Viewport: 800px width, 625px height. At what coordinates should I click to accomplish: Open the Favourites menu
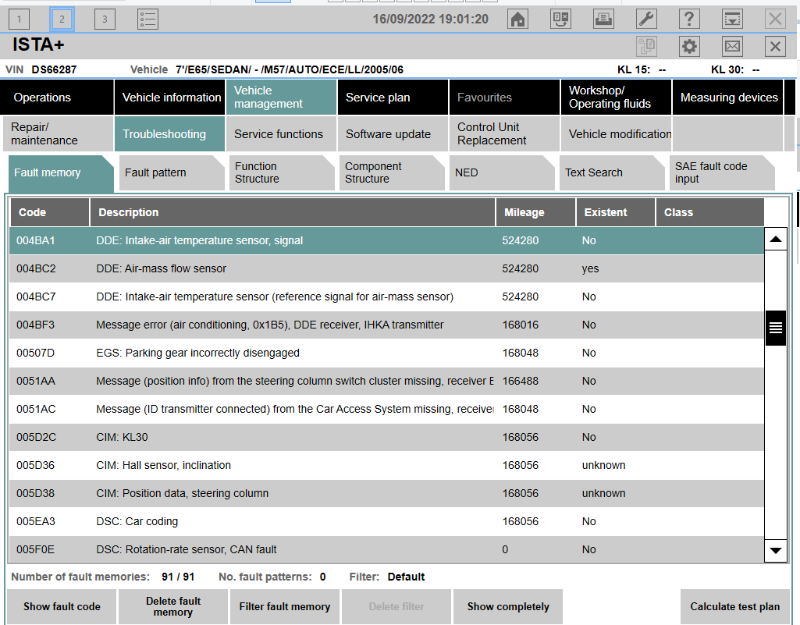coord(504,97)
